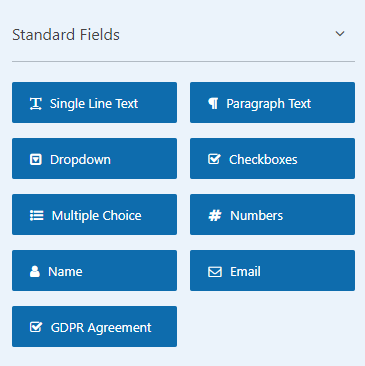Add a Single Line Text field
Screen dimensions: 365x366
(x=94, y=103)
